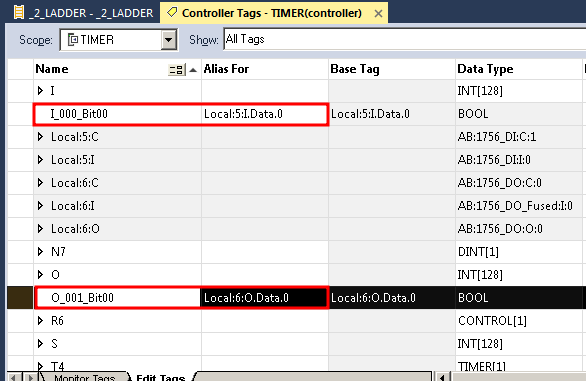The width and height of the screenshot is (586, 381).
Task: Close the Controller Tags tab
Action: (378, 14)
